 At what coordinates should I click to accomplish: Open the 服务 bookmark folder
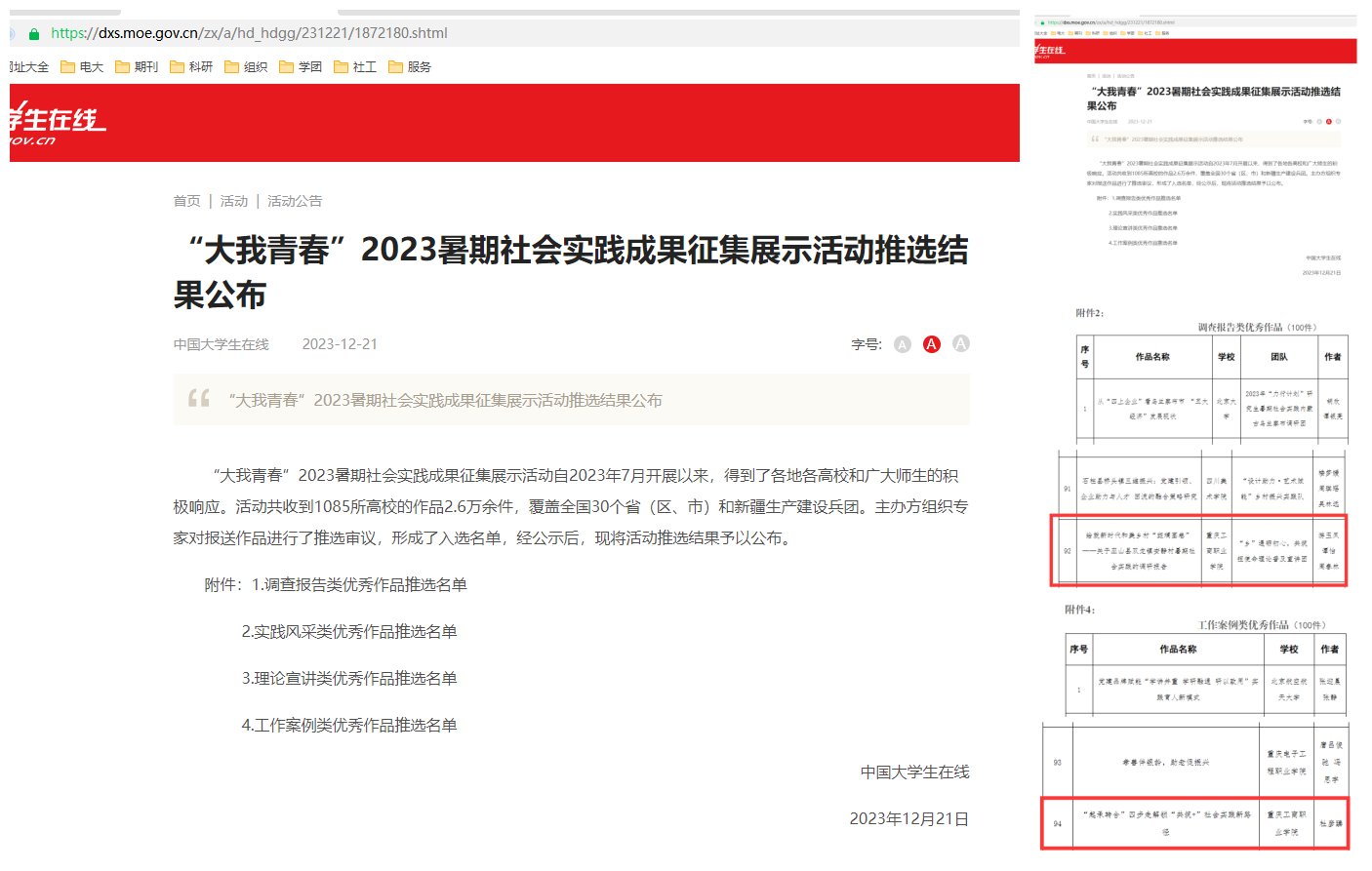[x=410, y=67]
